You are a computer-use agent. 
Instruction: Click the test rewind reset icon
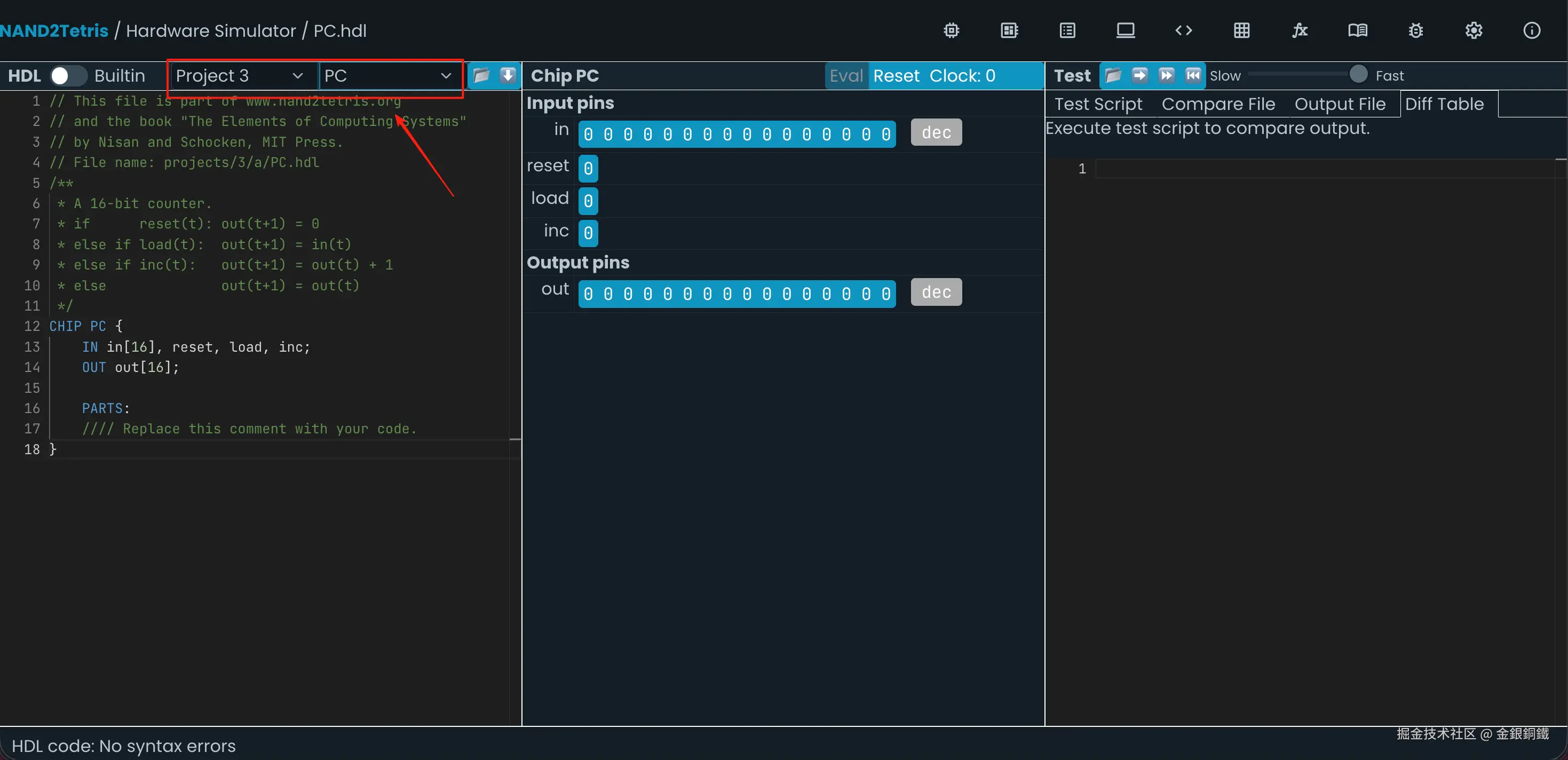click(x=1192, y=75)
